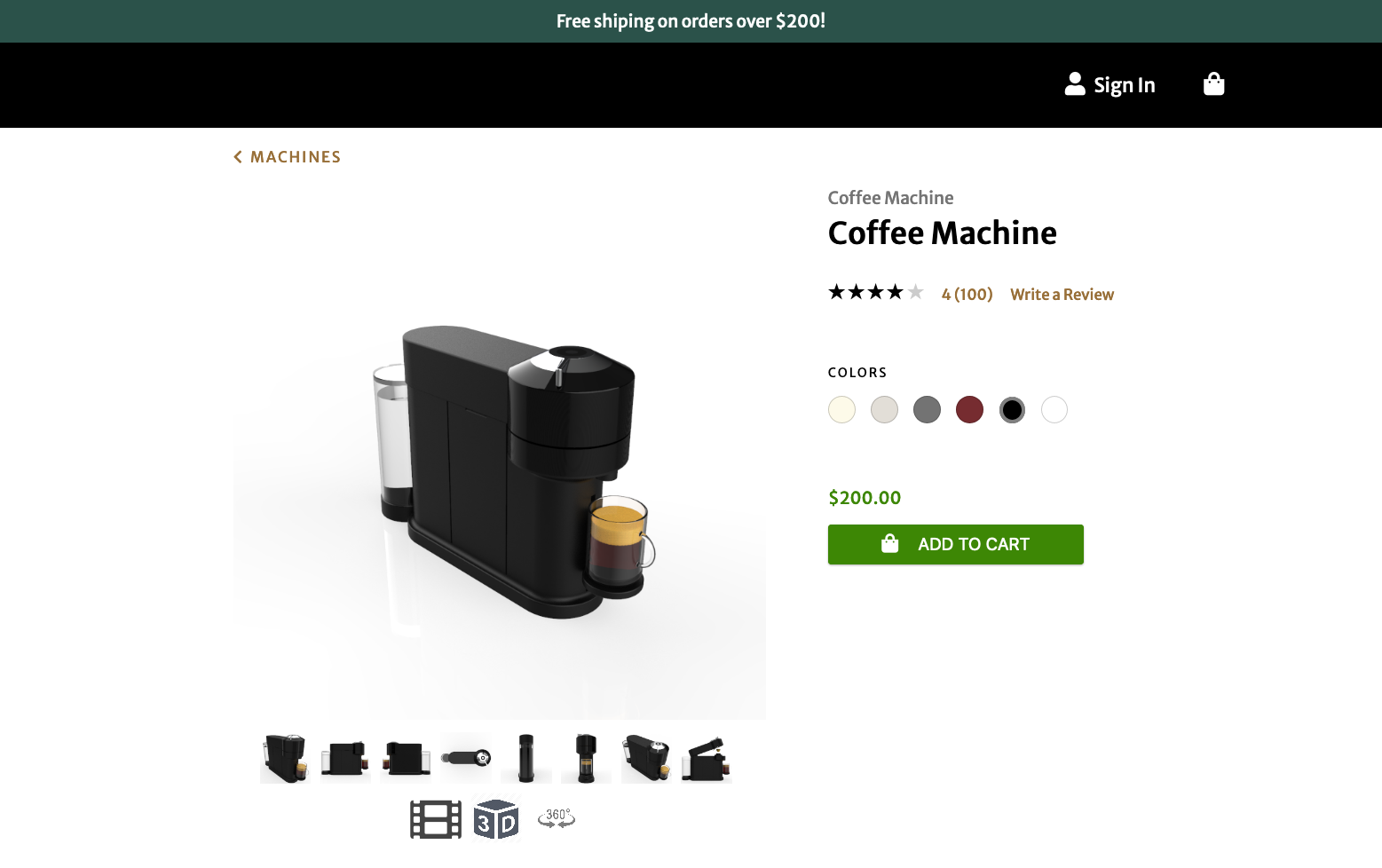Click the ADD TO CART button
The height and width of the screenshot is (868, 1382).
pos(956,544)
